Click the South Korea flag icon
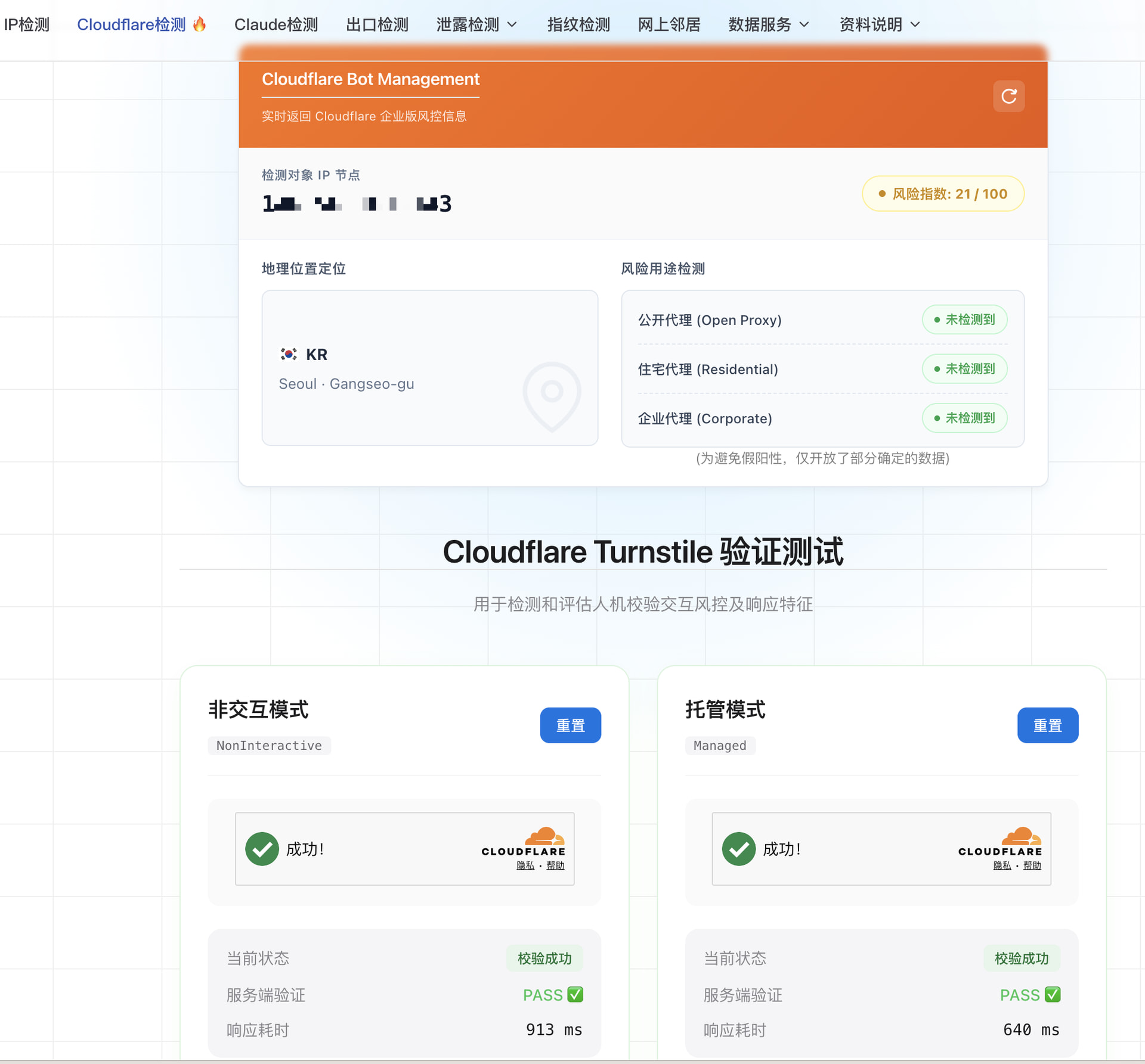Screen dimensions: 1145x1064 coord(289,354)
